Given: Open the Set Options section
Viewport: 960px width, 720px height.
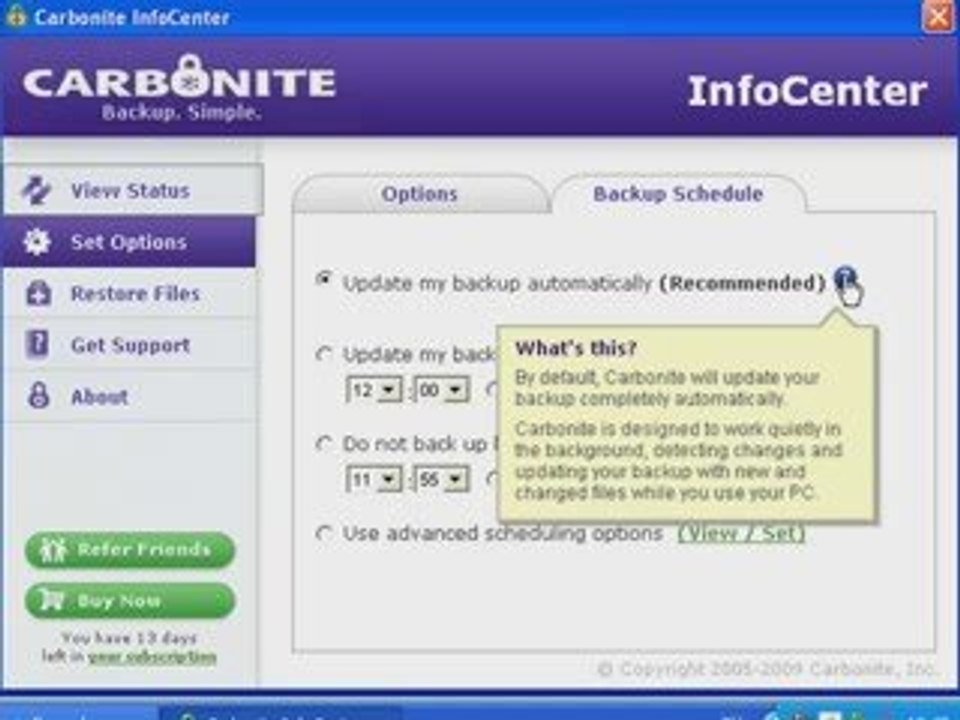Looking at the screenshot, I should [x=129, y=242].
